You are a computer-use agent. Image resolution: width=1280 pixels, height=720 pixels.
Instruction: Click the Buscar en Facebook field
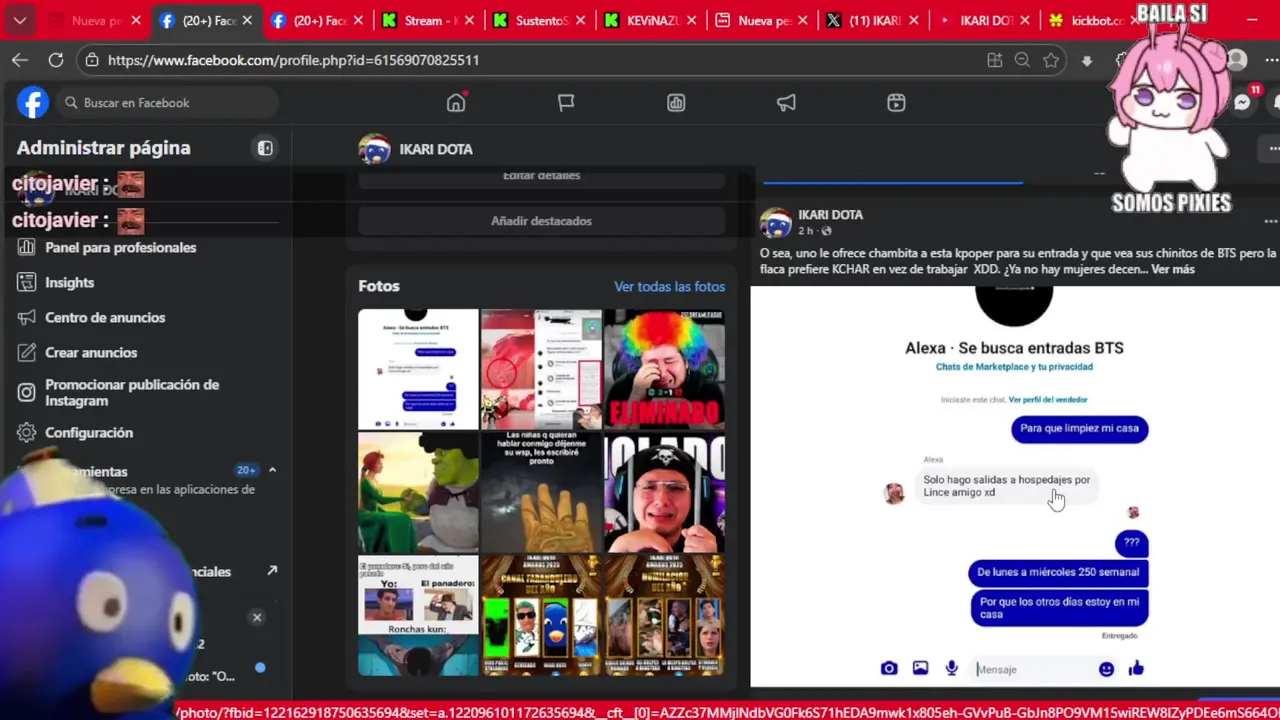point(167,103)
